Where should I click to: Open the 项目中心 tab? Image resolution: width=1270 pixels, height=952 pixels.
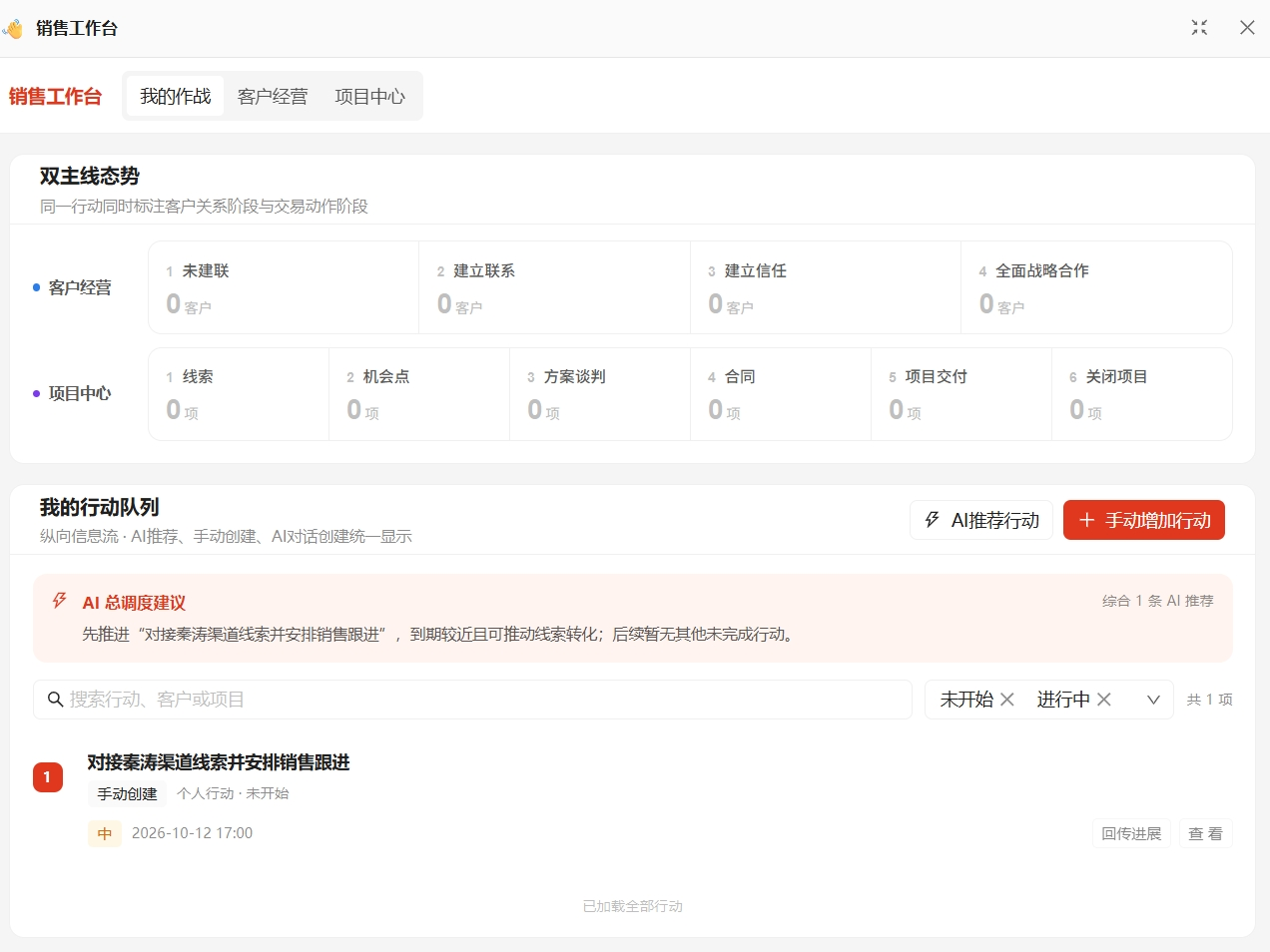369,96
